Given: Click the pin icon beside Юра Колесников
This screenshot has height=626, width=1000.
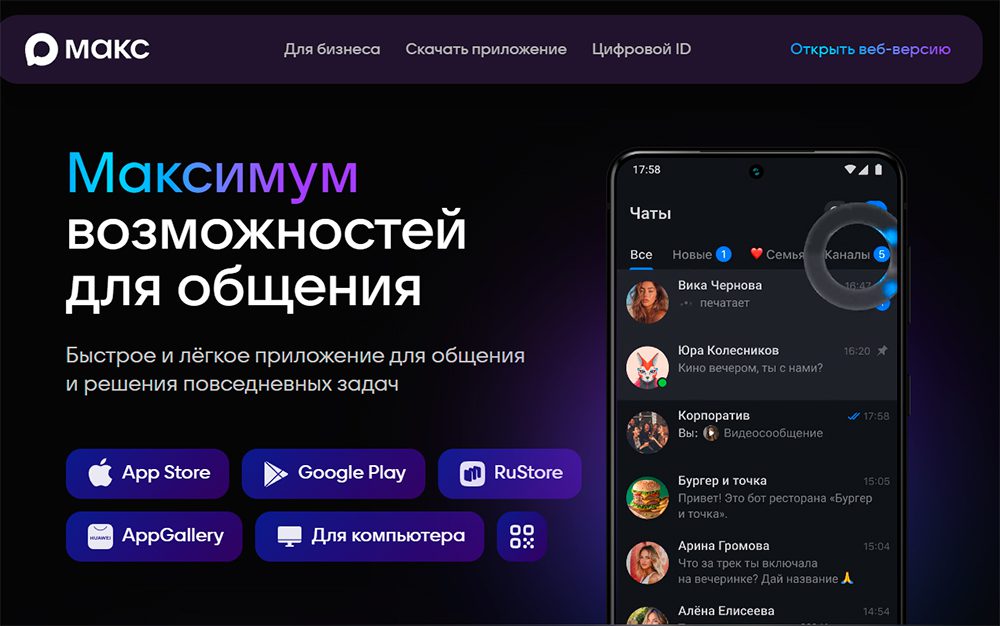Looking at the screenshot, I should pos(882,351).
